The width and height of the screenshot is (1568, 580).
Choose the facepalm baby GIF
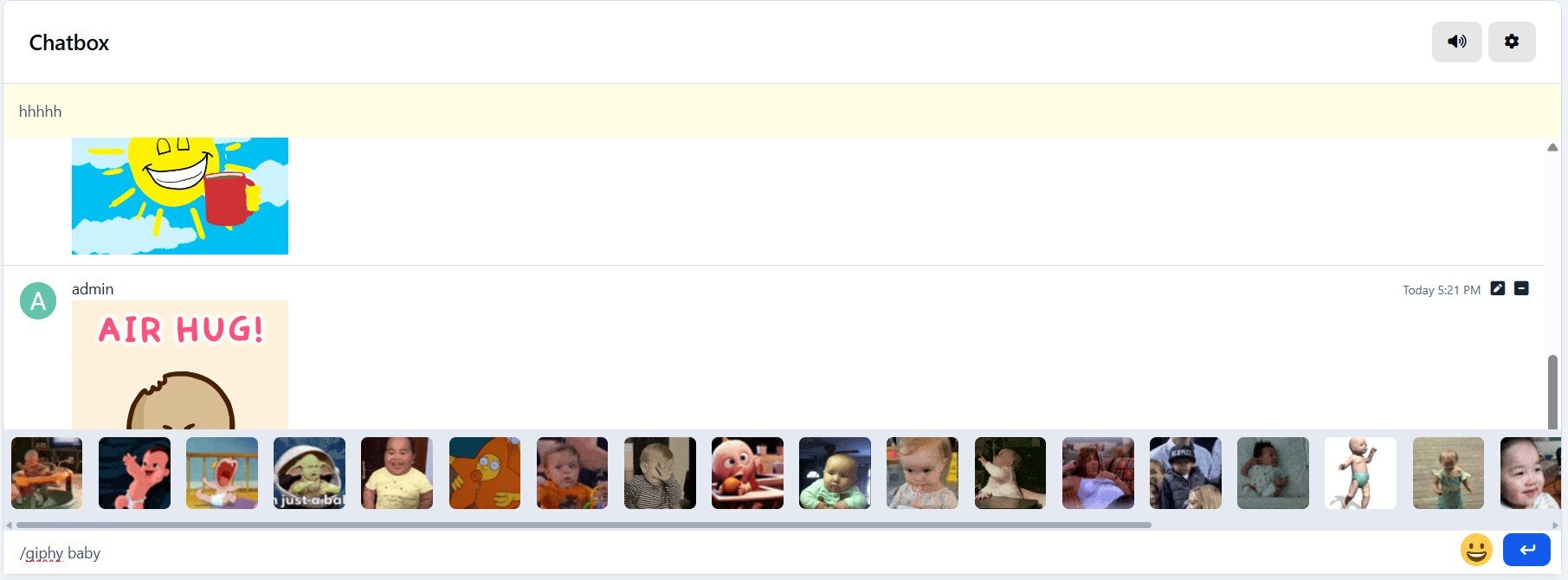[660, 473]
